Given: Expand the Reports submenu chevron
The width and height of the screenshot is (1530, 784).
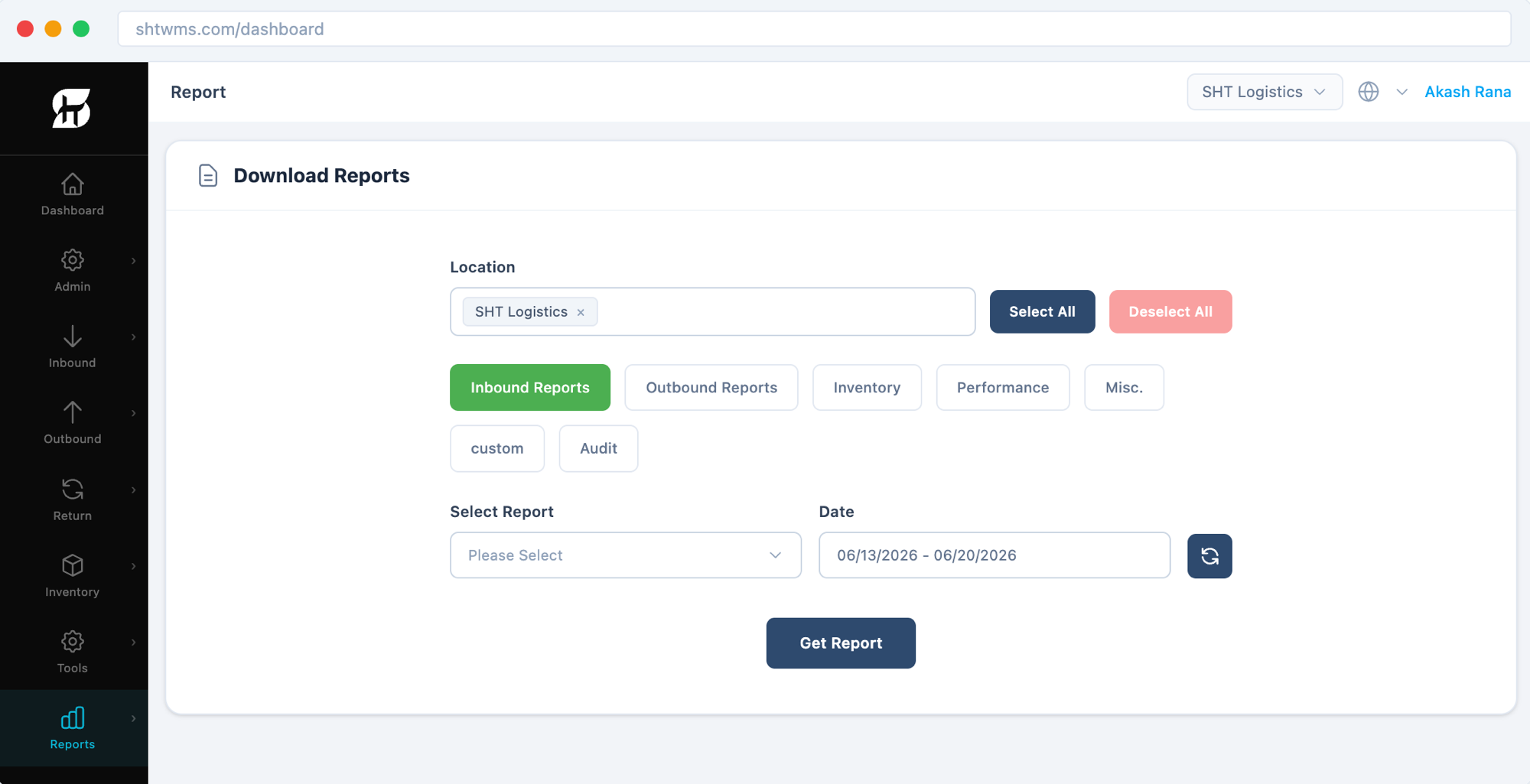Looking at the screenshot, I should (x=134, y=718).
